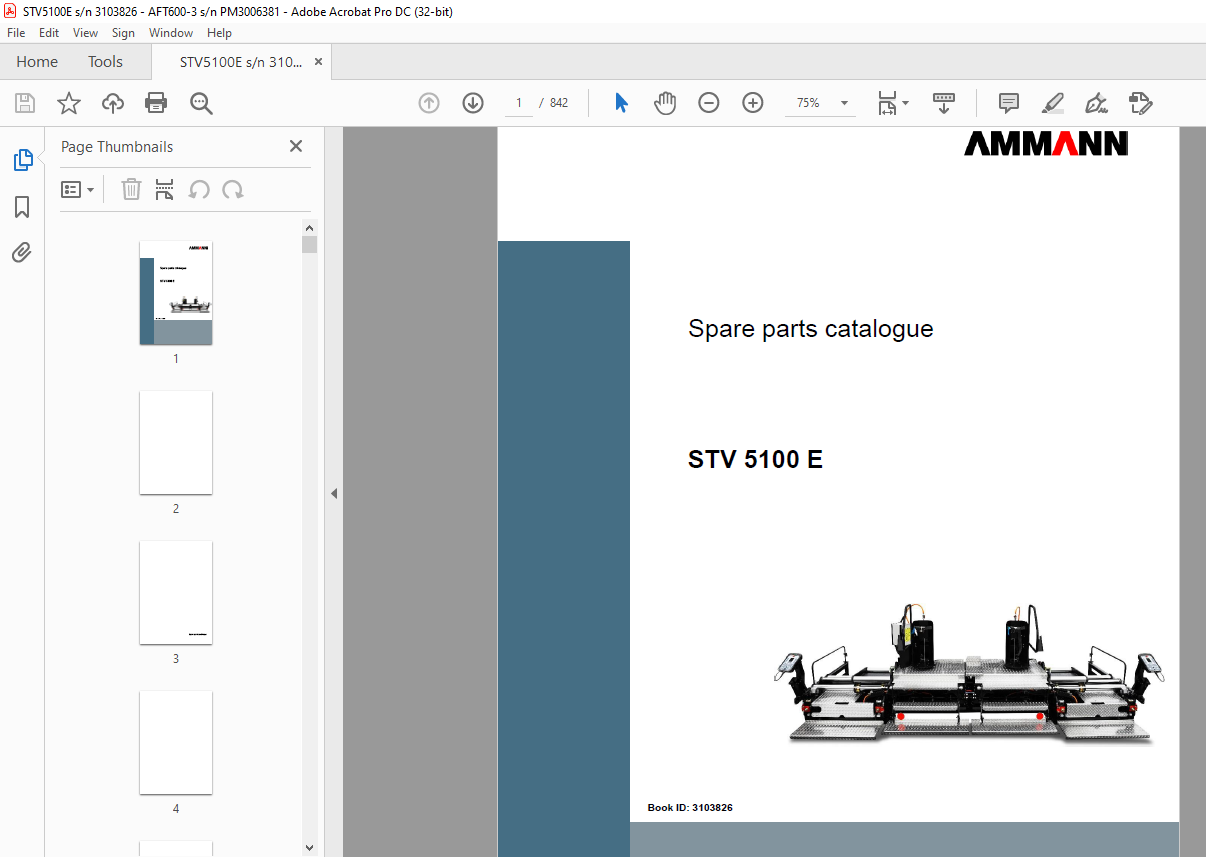Go to next page using the down arrow

coord(473,103)
